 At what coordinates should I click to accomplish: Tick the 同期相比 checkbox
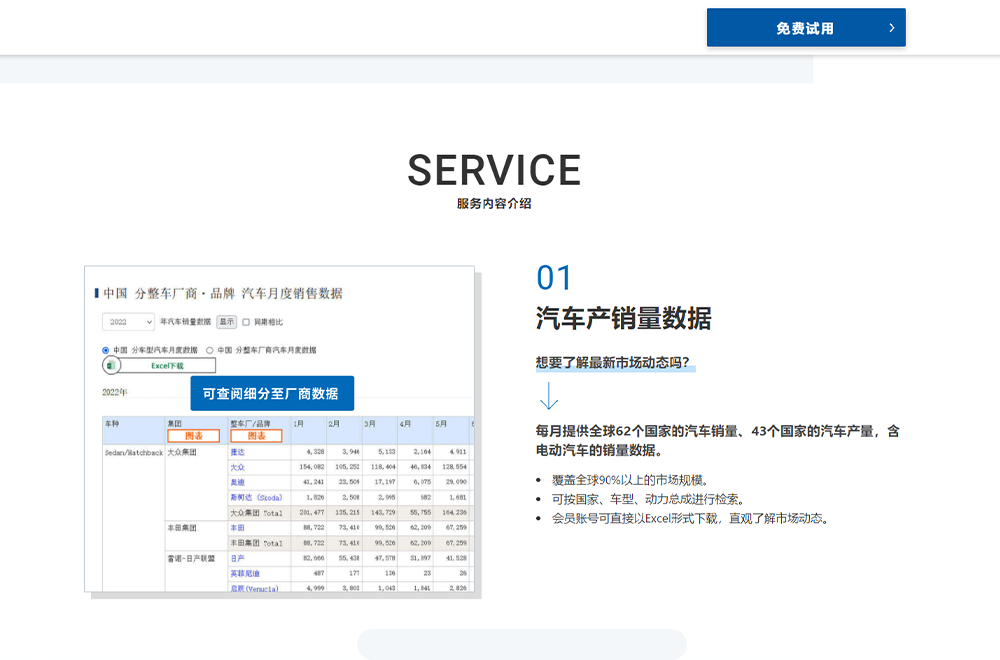(246, 322)
